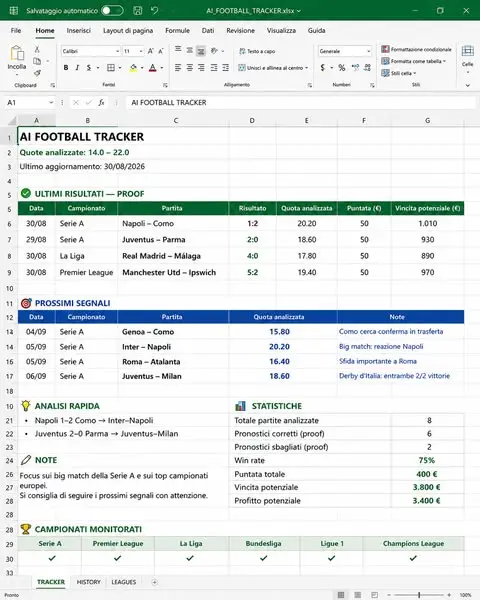Open the Visualizza ribbon tab
The height and width of the screenshot is (600, 480).
click(281, 31)
